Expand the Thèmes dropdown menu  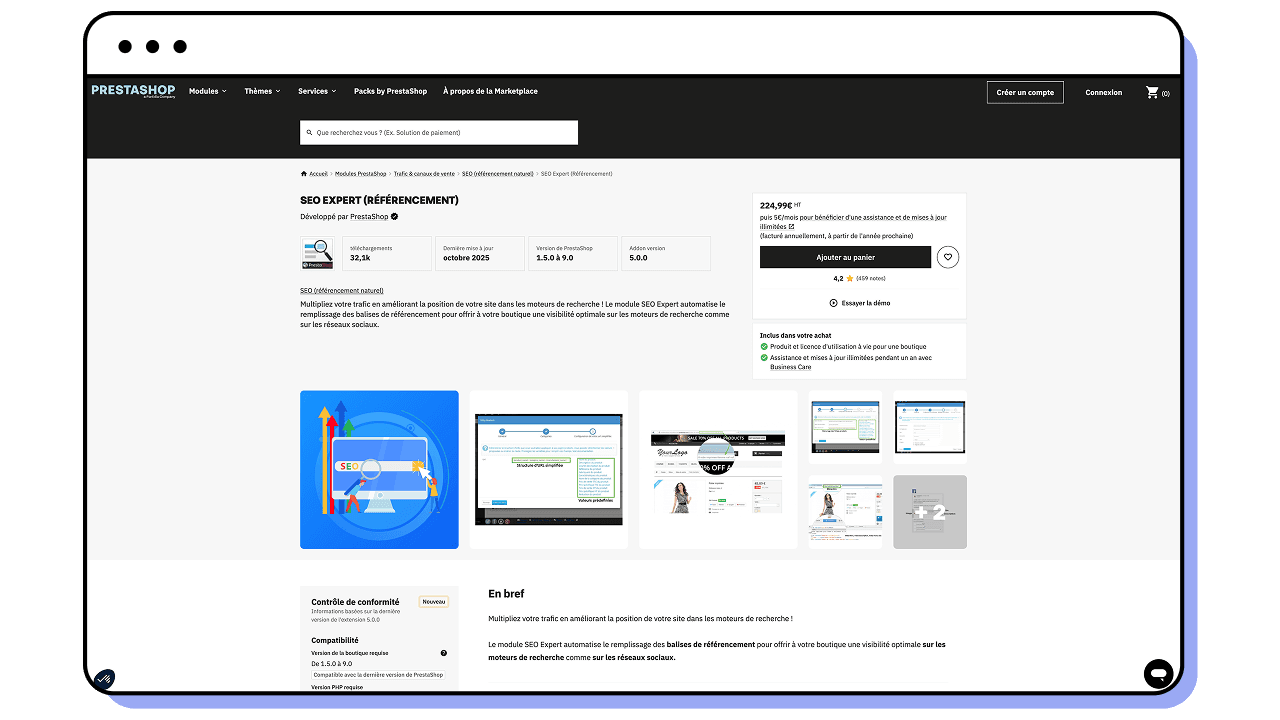(x=262, y=91)
